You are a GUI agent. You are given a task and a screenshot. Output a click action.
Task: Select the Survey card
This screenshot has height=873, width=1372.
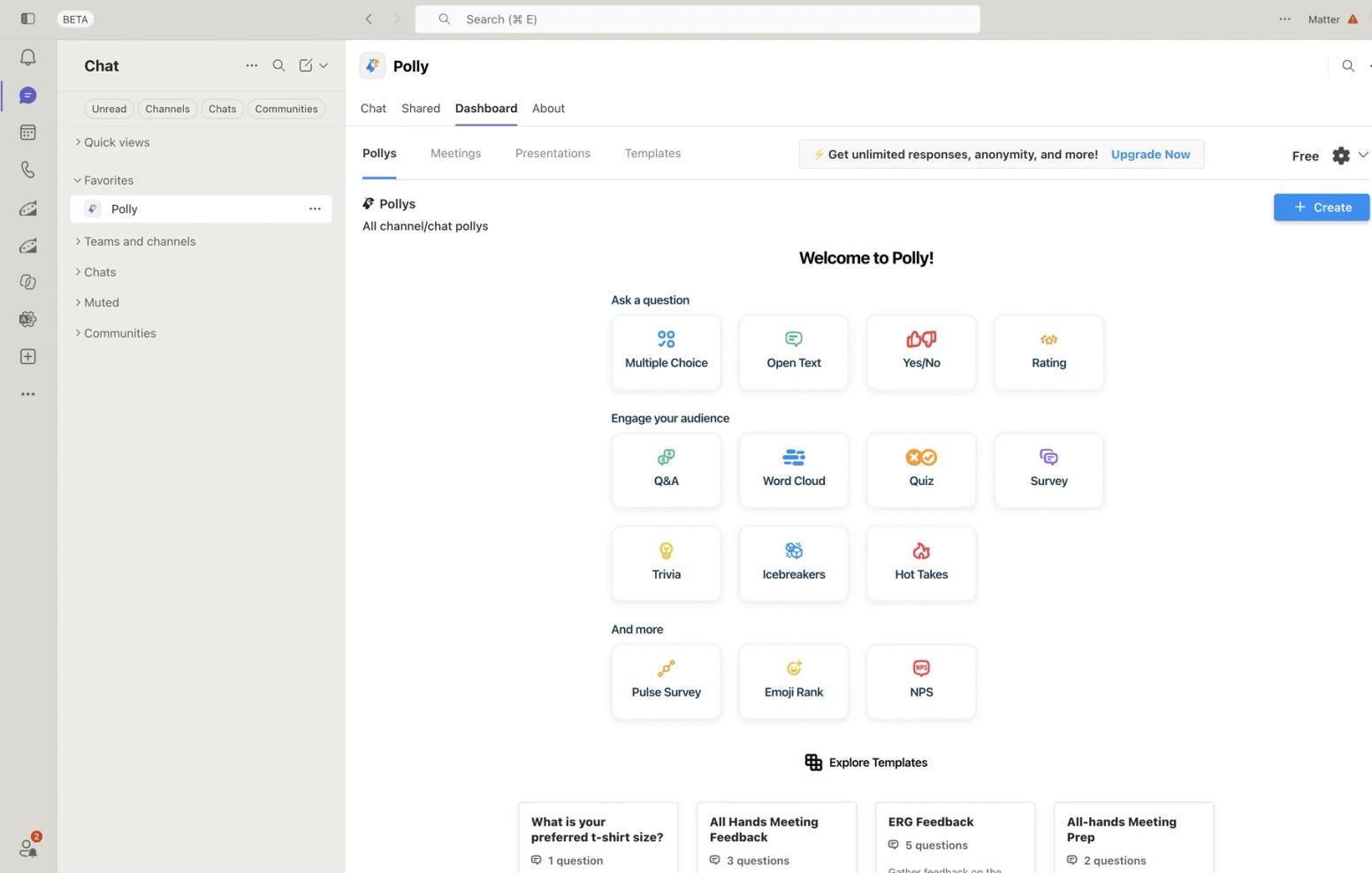[x=1048, y=470]
